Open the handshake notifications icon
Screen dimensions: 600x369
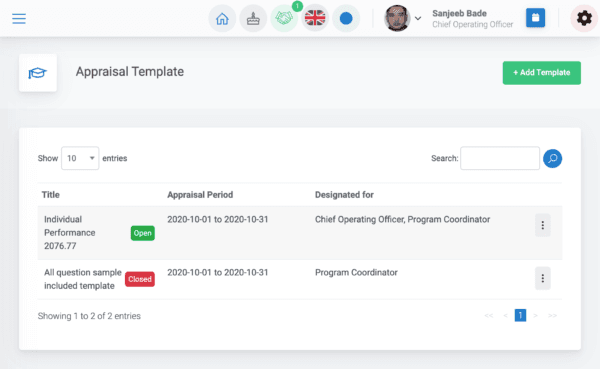click(284, 18)
